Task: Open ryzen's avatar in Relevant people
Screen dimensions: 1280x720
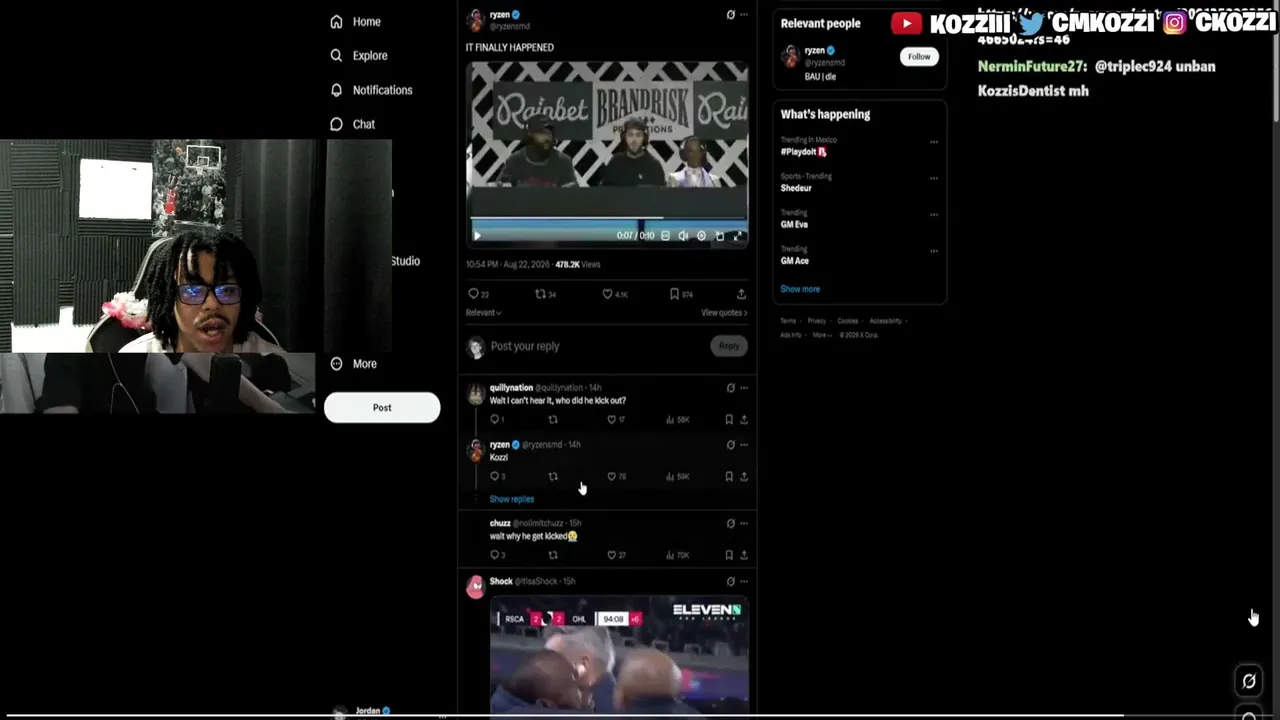Action: 790,56
